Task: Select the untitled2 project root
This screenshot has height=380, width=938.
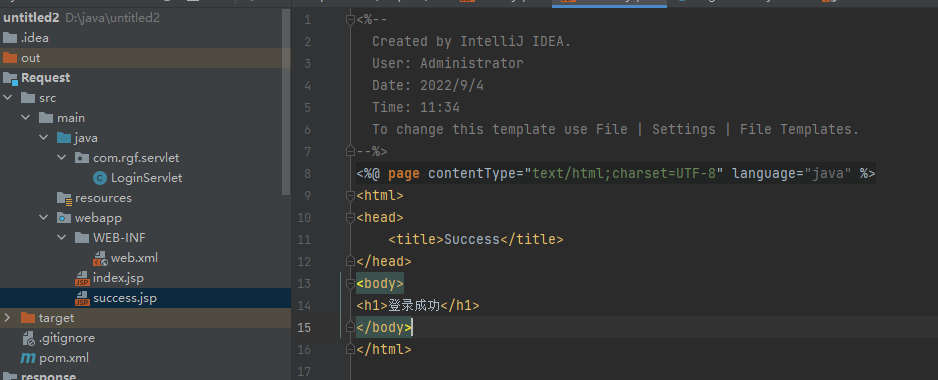Action: click(31, 18)
